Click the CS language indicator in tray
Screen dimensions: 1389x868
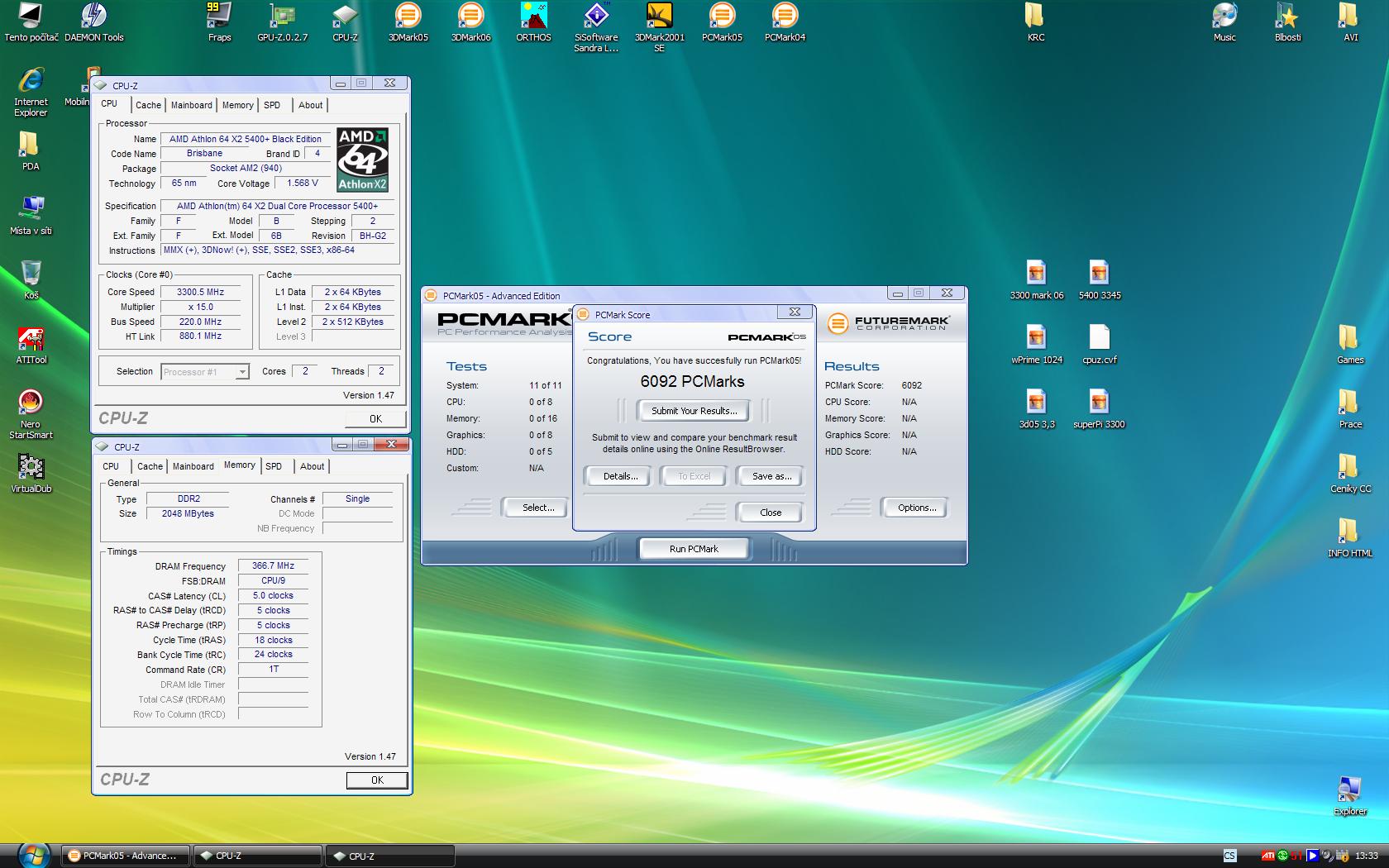pos(1229,856)
